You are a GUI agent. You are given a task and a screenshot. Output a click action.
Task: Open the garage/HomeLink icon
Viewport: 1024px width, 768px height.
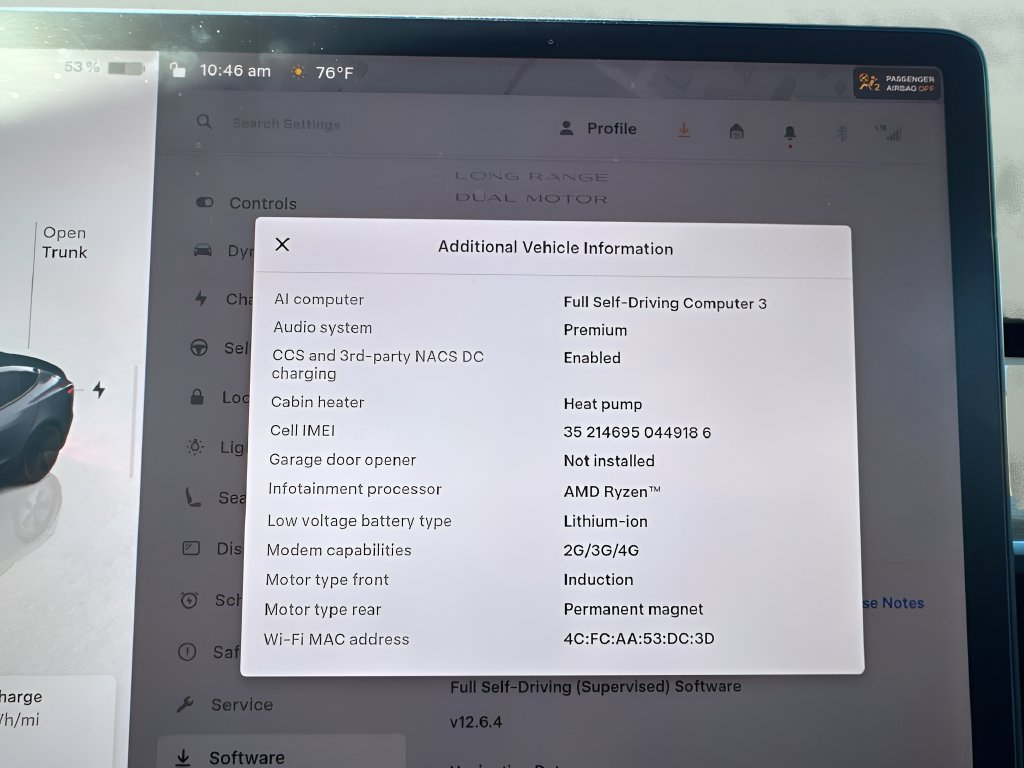(736, 131)
